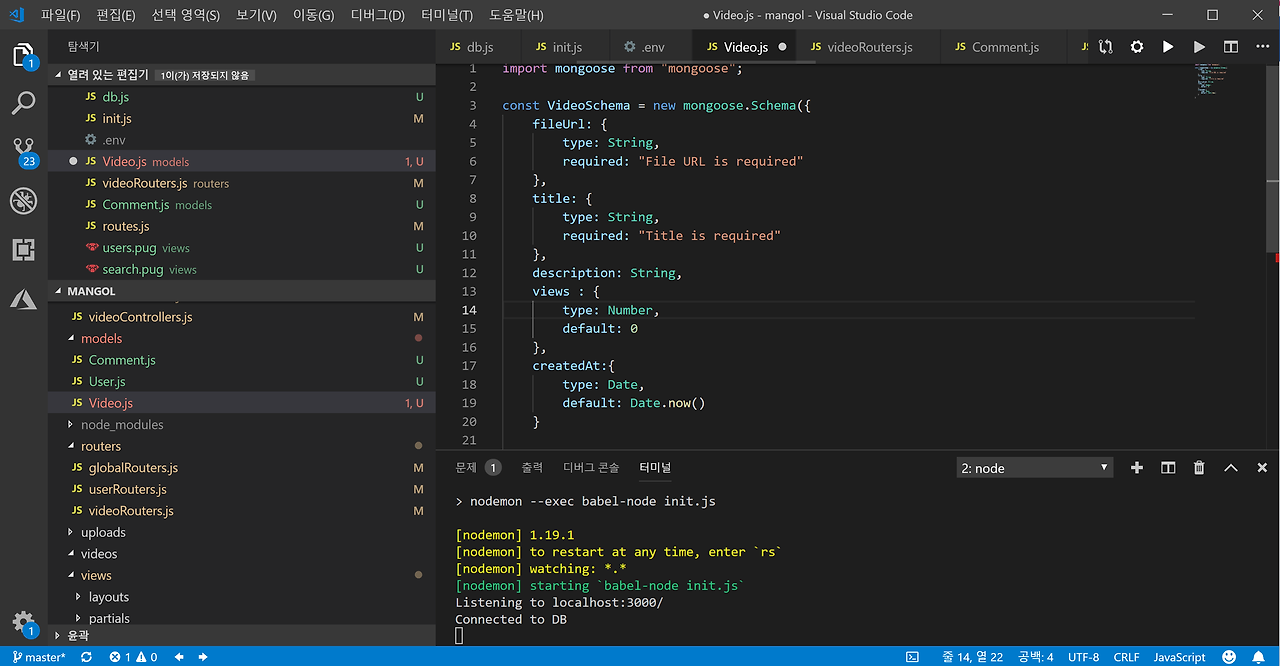Click the JavaScript language mode in status bar
Screen dimensions: 1280x666
coord(1179,657)
